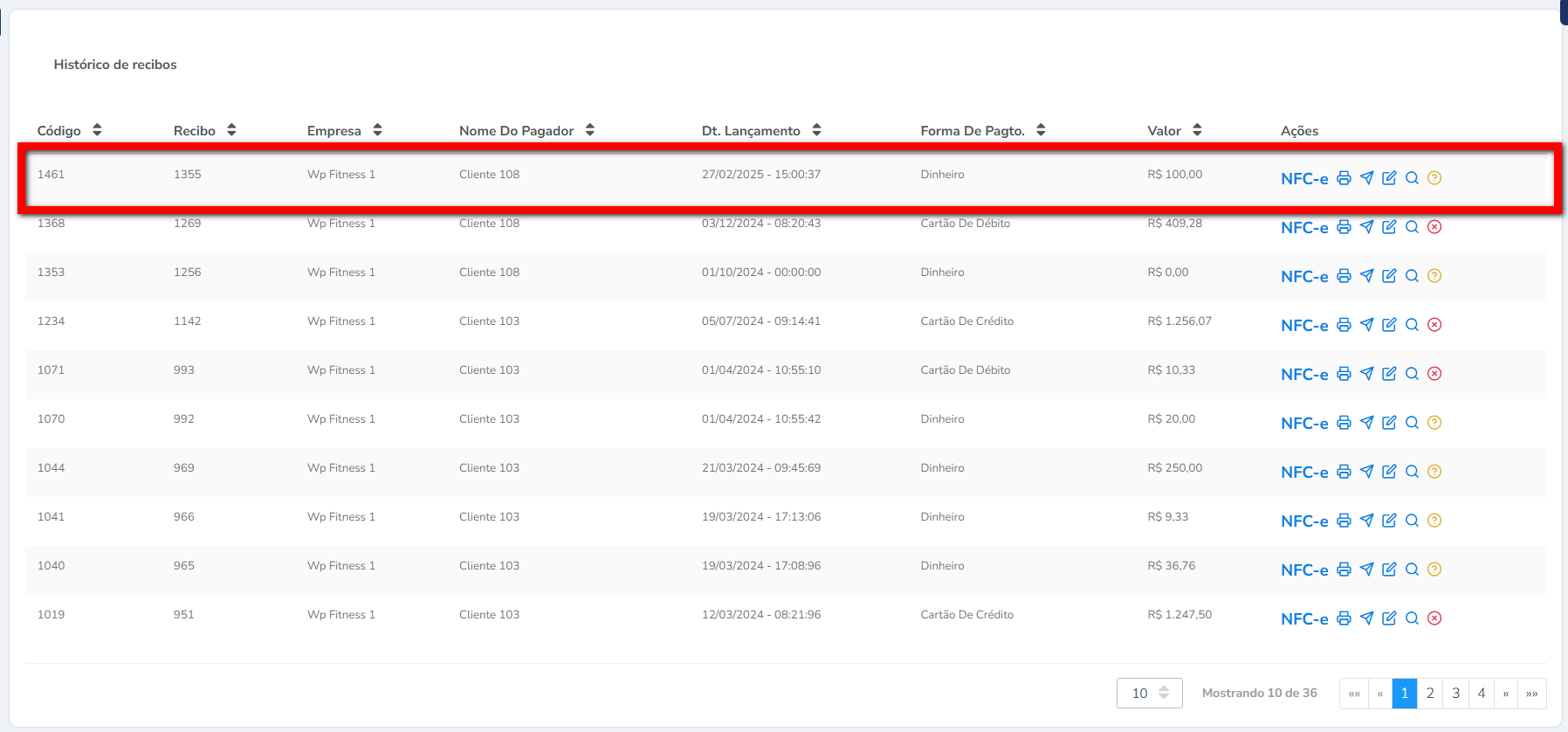Go to page 2 of receipts
Image resolution: width=1568 pixels, height=732 pixels.
[x=1430, y=694]
